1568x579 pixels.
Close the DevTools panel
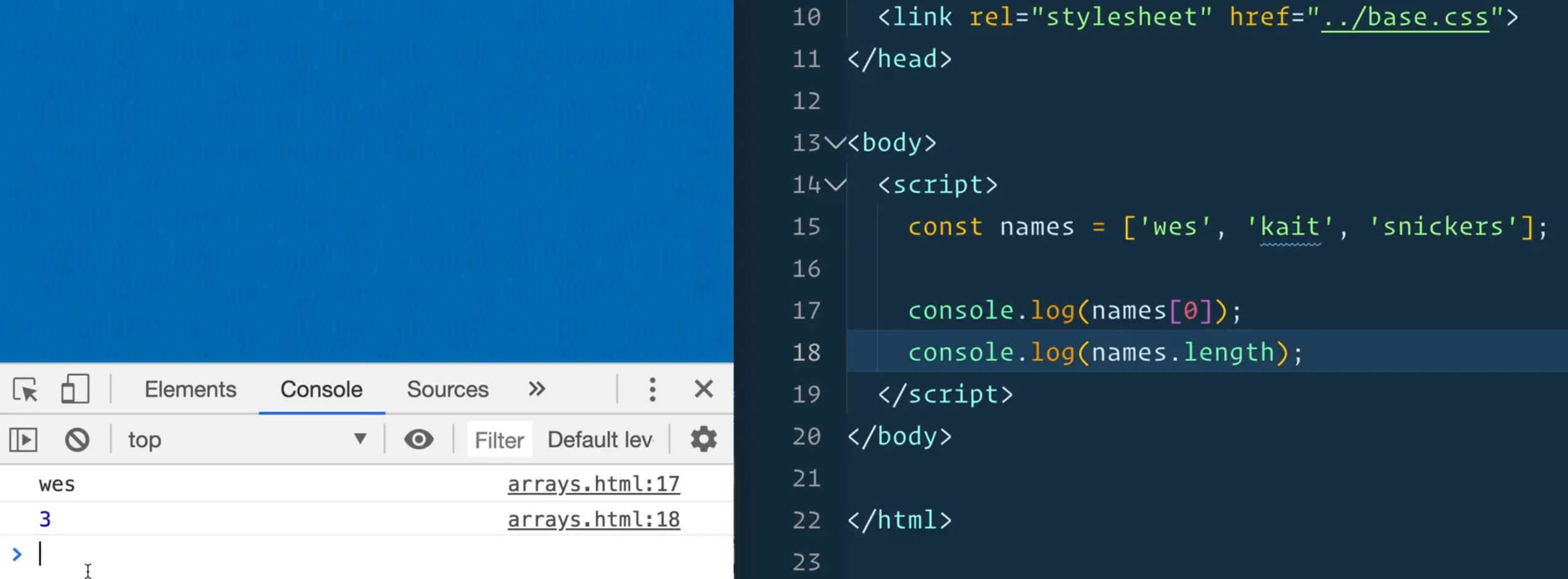coord(703,390)
